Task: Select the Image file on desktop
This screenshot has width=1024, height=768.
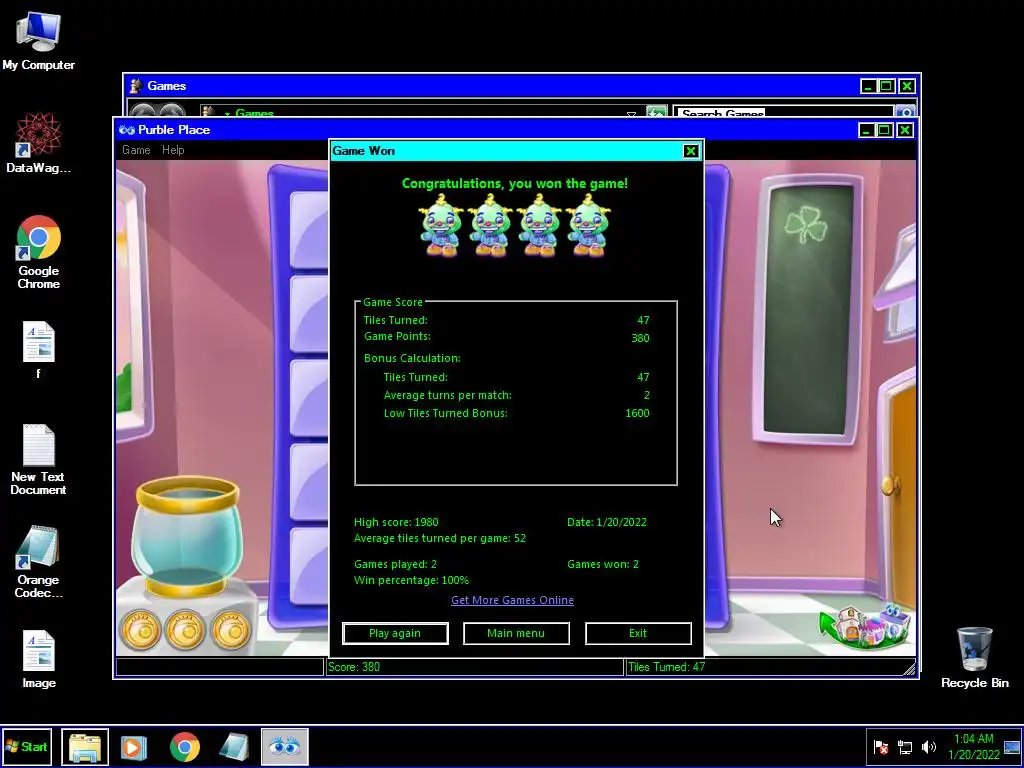Action: coord(39,660)
